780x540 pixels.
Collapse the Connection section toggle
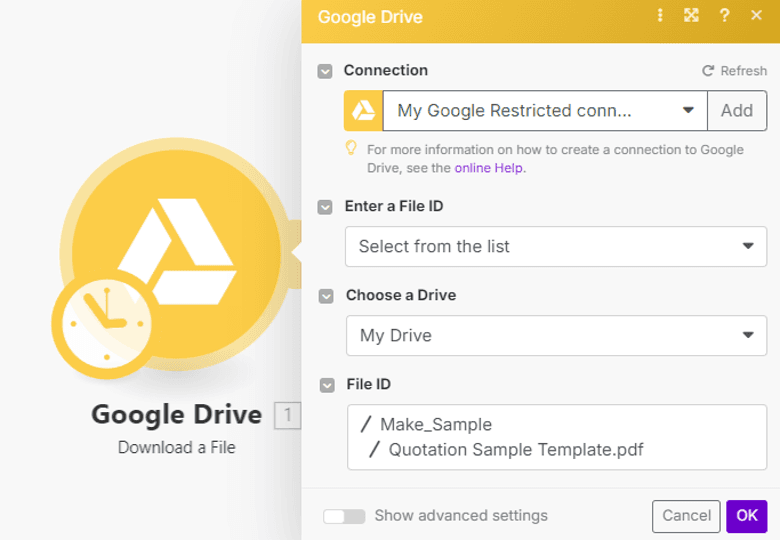point(325,71)
